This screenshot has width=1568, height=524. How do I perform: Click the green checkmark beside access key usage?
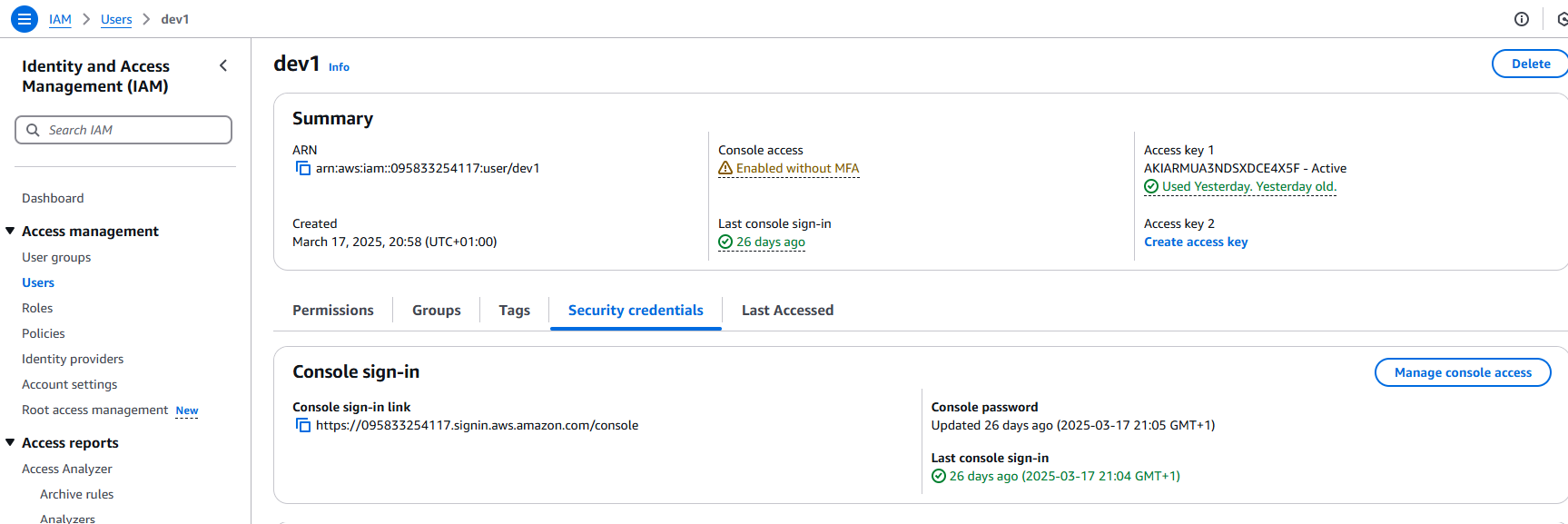pos(1151,186)
